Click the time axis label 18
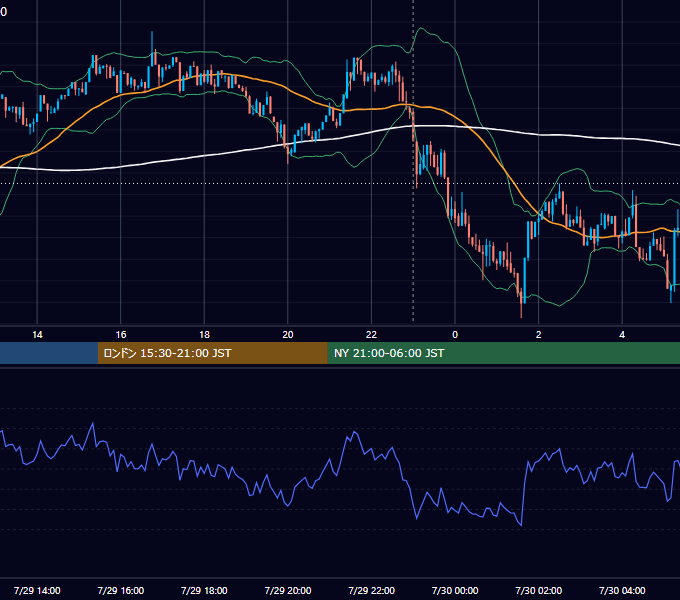 click(204, 335)
